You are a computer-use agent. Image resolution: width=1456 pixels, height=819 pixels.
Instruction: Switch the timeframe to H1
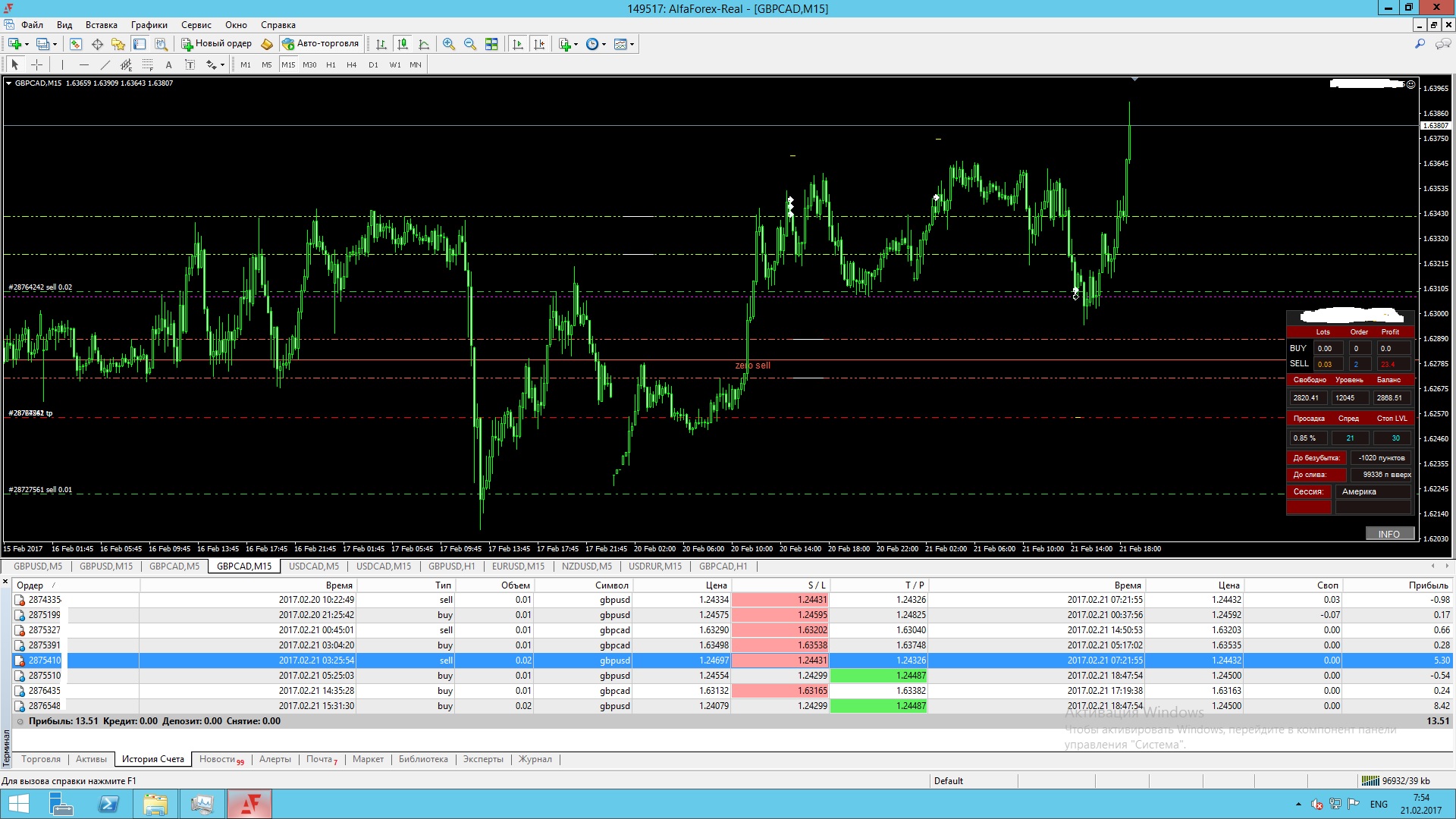(331, 64)
